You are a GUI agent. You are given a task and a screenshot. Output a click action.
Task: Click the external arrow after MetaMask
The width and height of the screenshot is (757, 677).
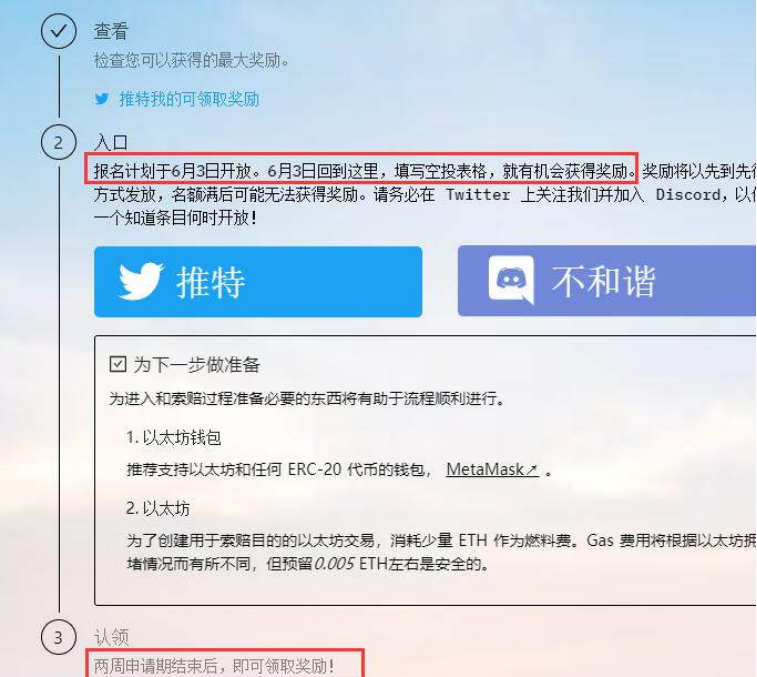(x=532, y=469)
